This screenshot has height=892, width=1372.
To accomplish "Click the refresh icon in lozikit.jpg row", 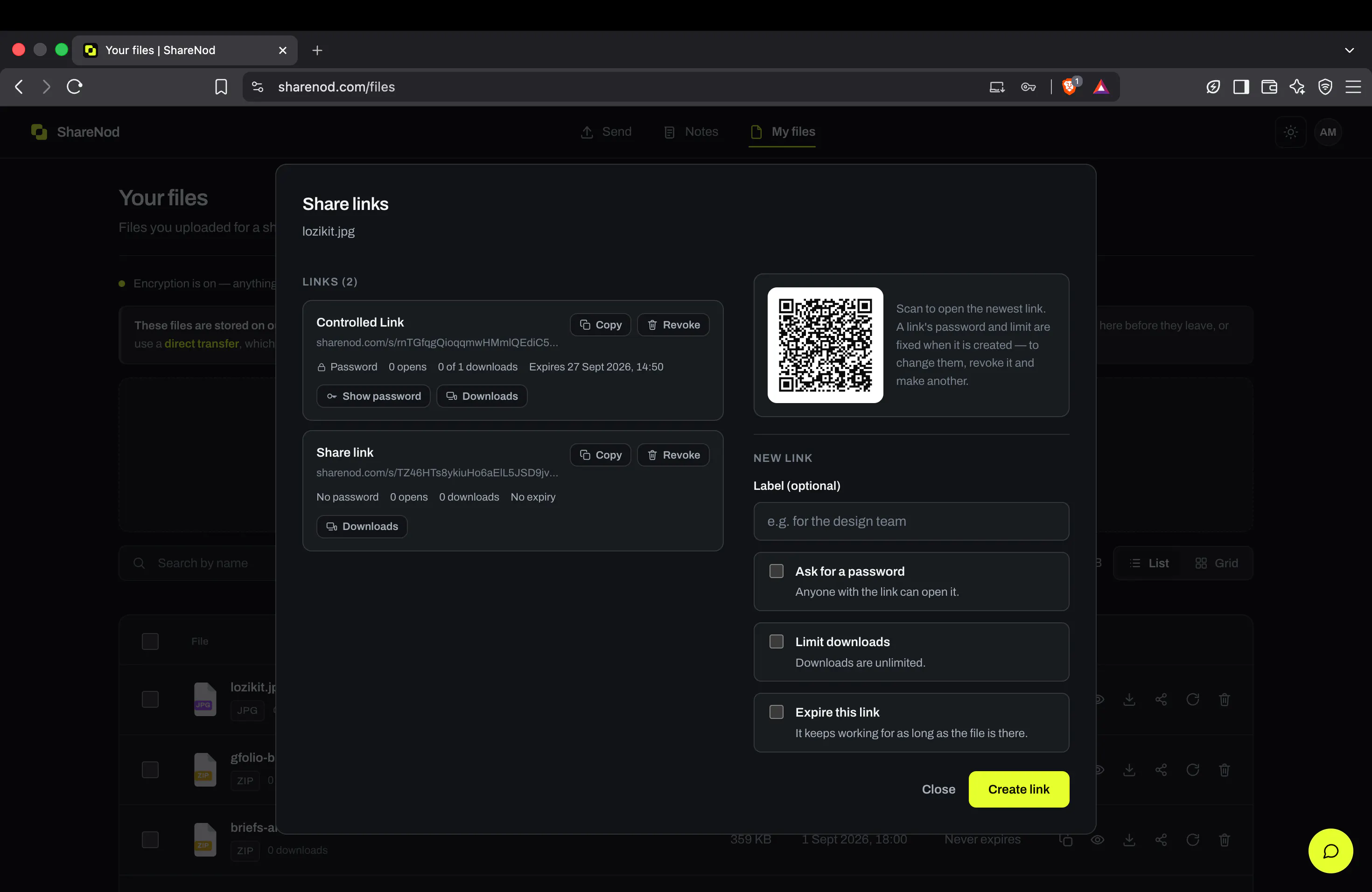I will [1192, 699].
